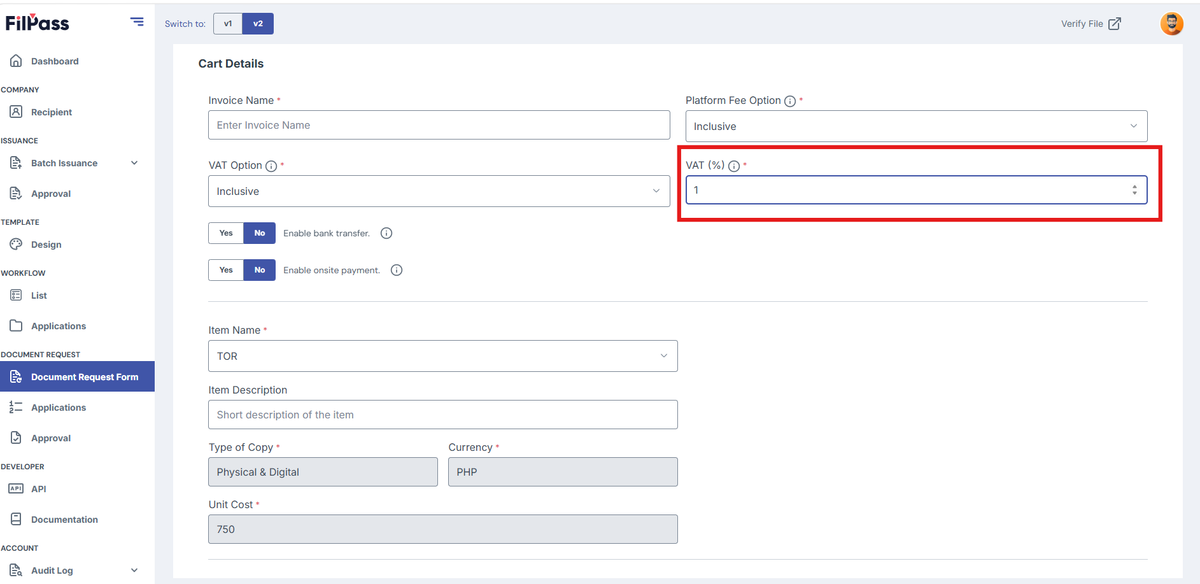Click info icon for onsite payment

(x=396, y=270)
